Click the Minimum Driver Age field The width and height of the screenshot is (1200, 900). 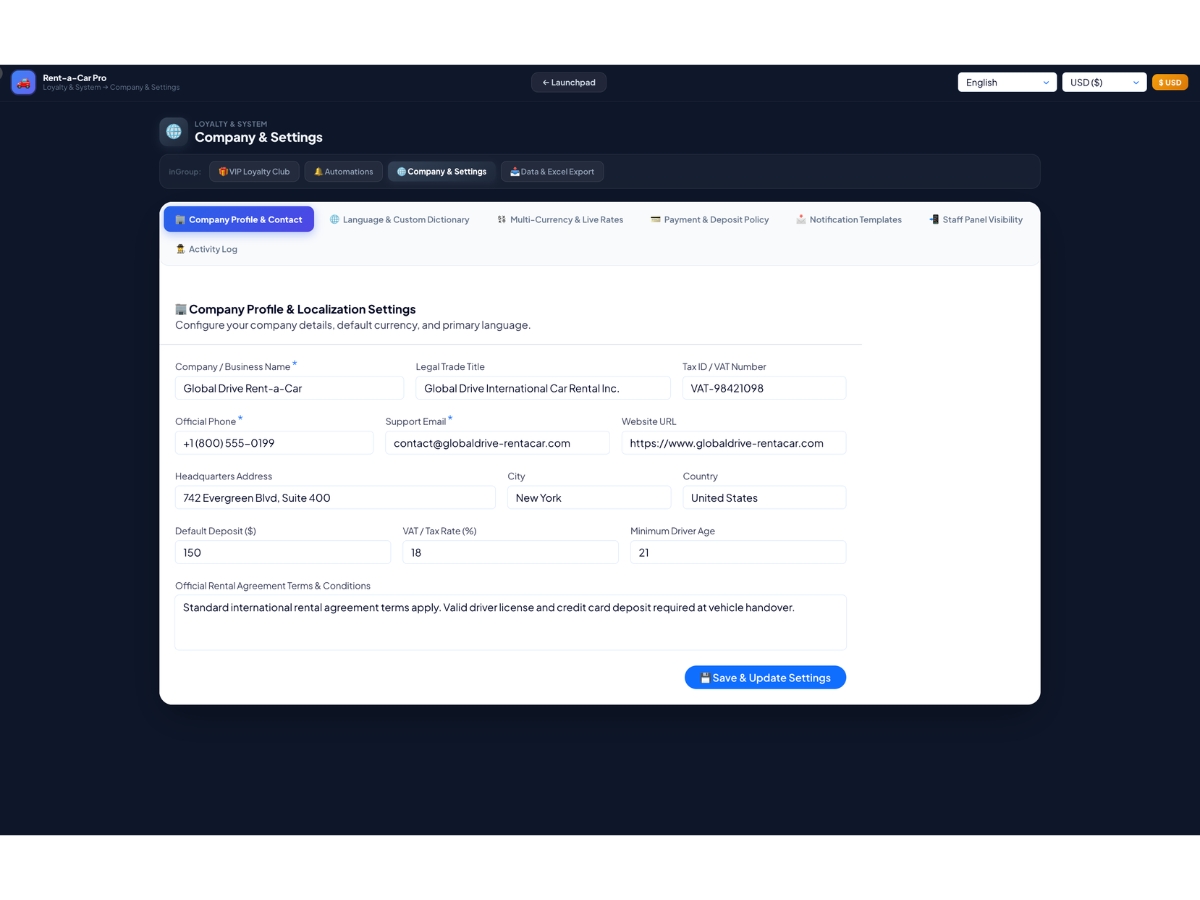[738, 552]
